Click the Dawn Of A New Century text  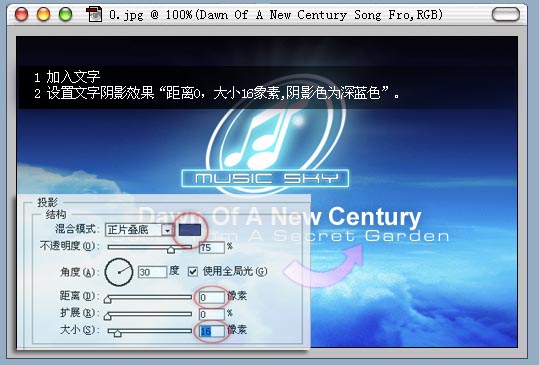pos(280,217)
